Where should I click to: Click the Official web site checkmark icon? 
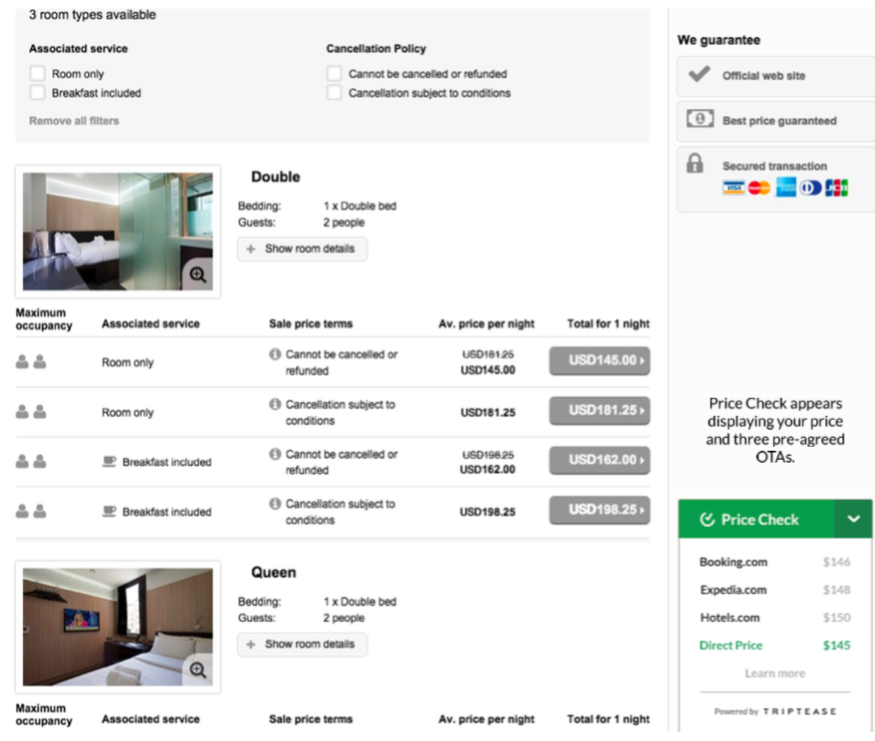pyautogui.click(x=700, y=75)
